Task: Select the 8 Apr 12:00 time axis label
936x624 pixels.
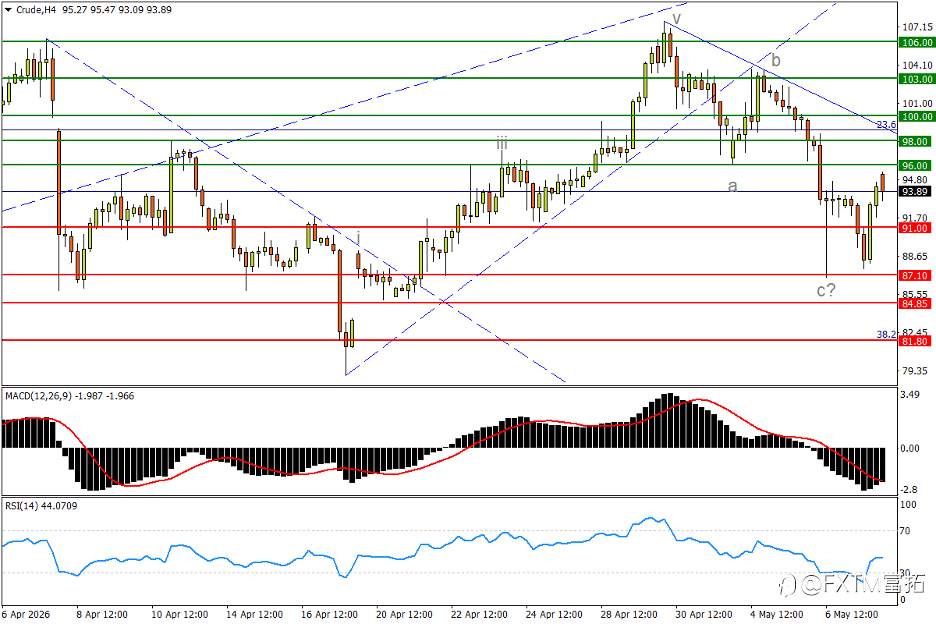Action: (102, 614)
